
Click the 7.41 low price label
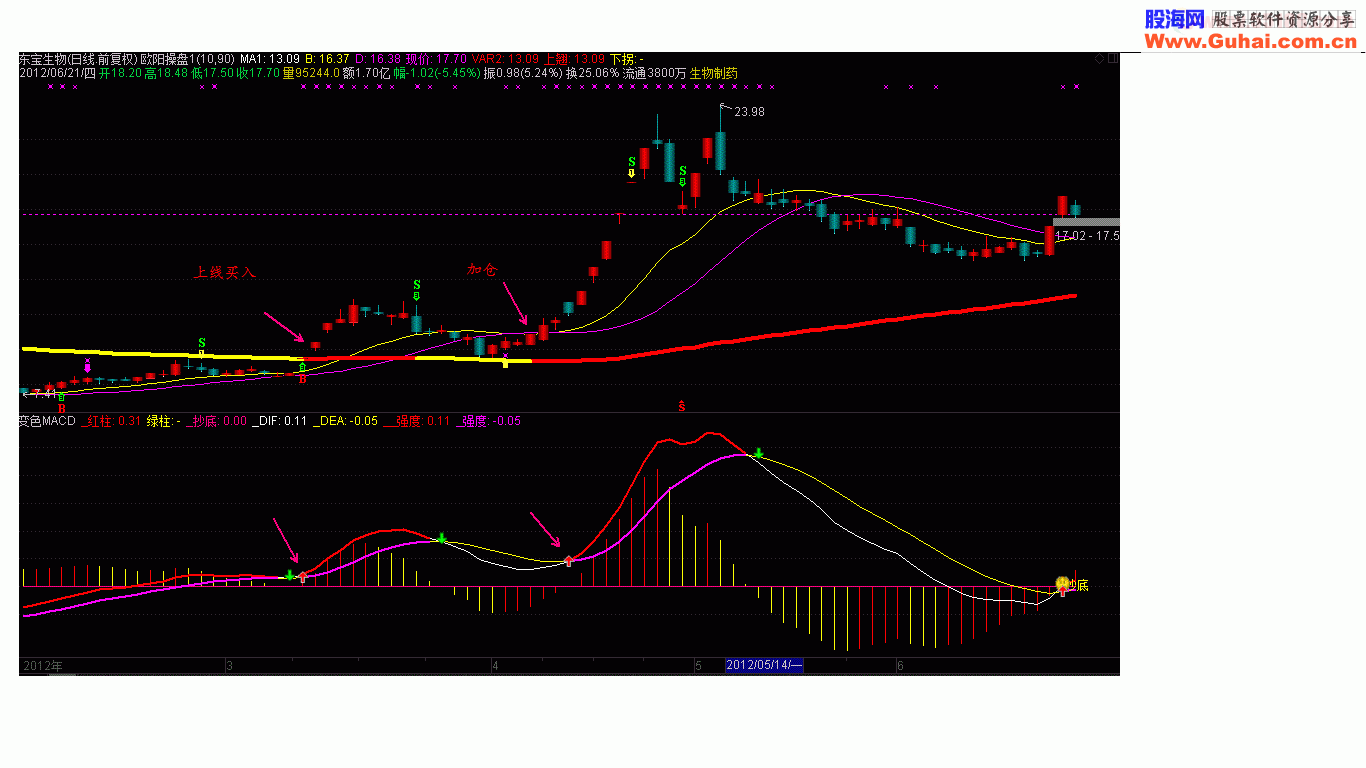[44, 394]
